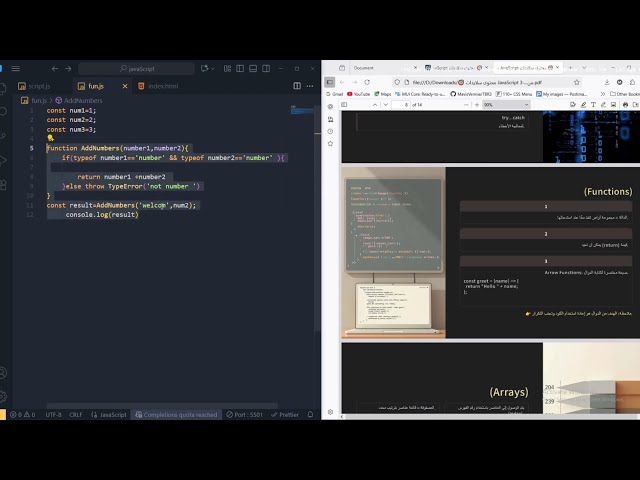This screenshot has width=640, height=480.
Task: Open the Gmail bookmark
Action: pyautogui.click(x=335, y=94)
